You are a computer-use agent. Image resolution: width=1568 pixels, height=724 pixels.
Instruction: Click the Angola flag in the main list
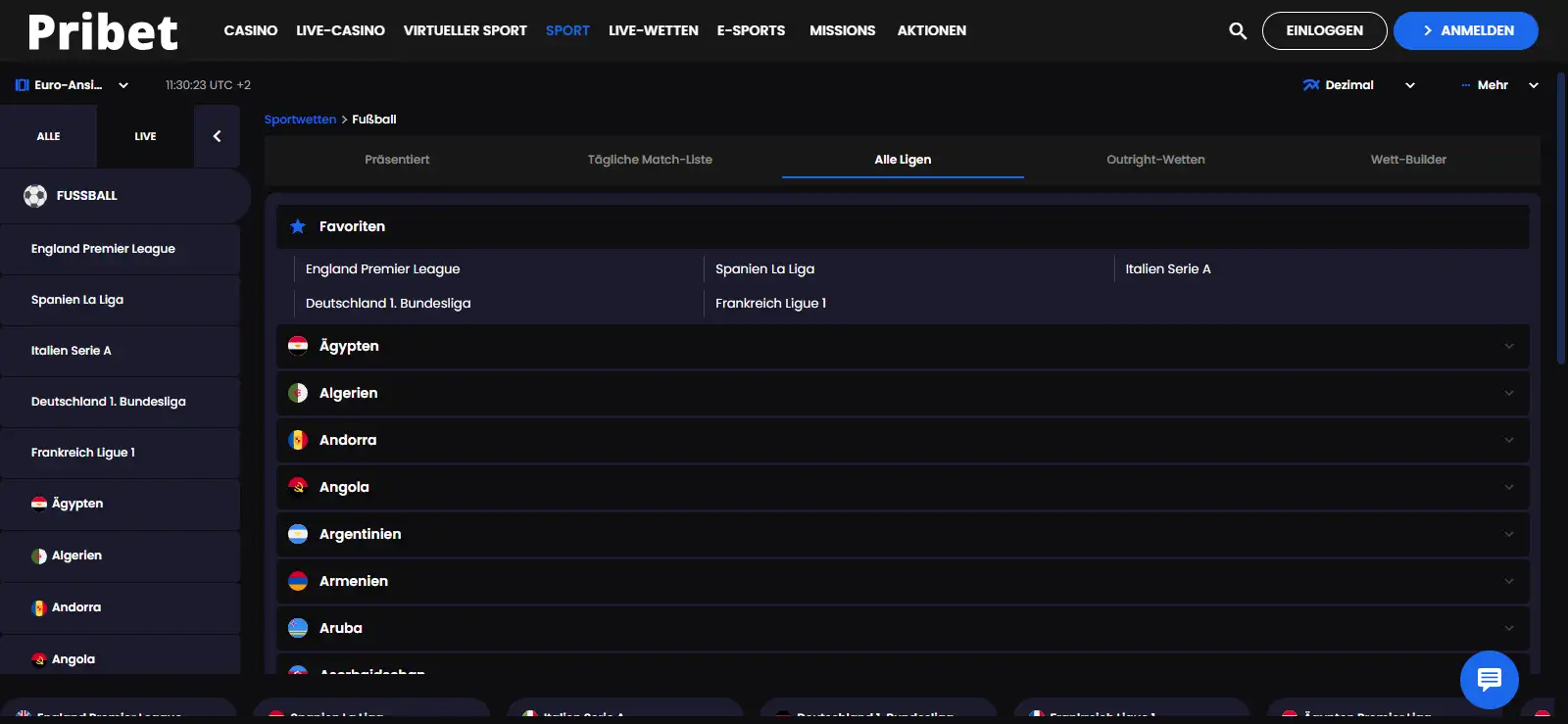(x=298, y=487)
